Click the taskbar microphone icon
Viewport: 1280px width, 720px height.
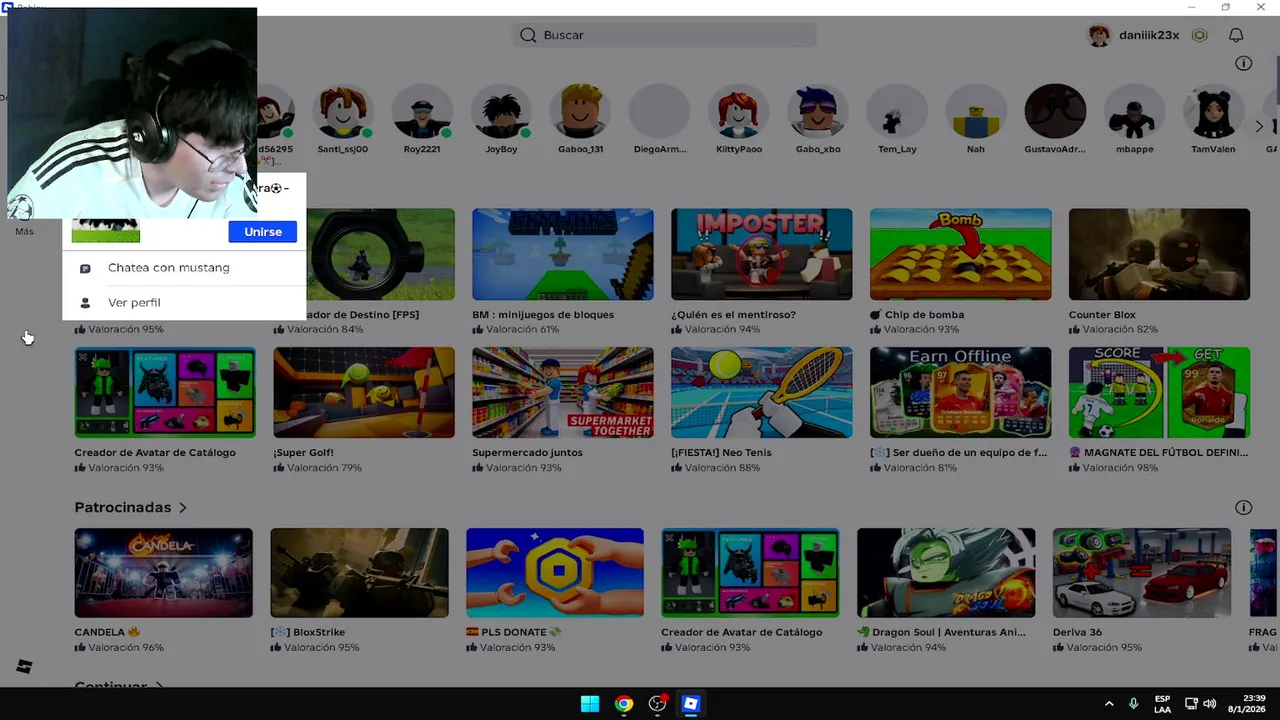tap(1133, 704)
